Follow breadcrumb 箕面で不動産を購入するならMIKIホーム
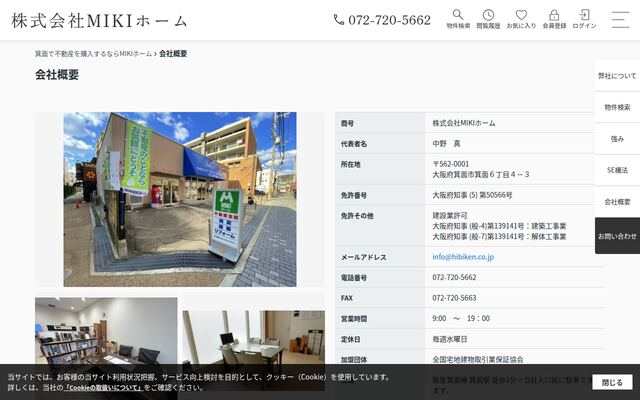 (93, 53)
